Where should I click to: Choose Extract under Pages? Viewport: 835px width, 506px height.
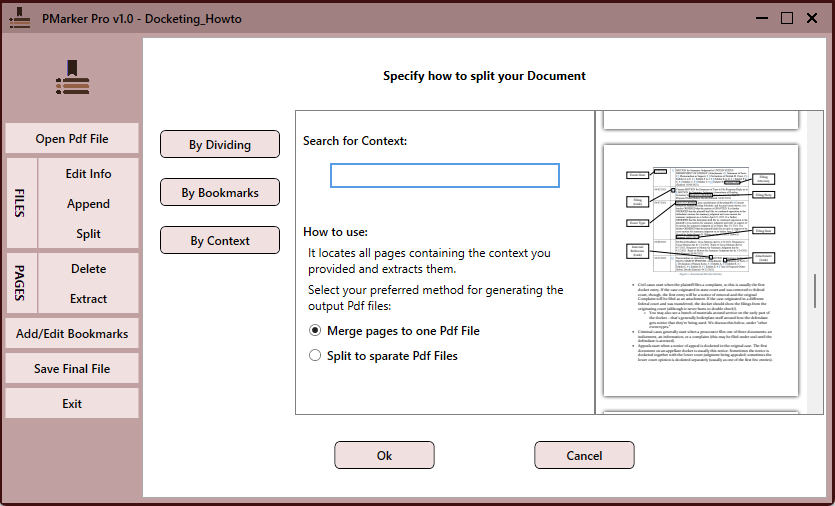(88, 299)
